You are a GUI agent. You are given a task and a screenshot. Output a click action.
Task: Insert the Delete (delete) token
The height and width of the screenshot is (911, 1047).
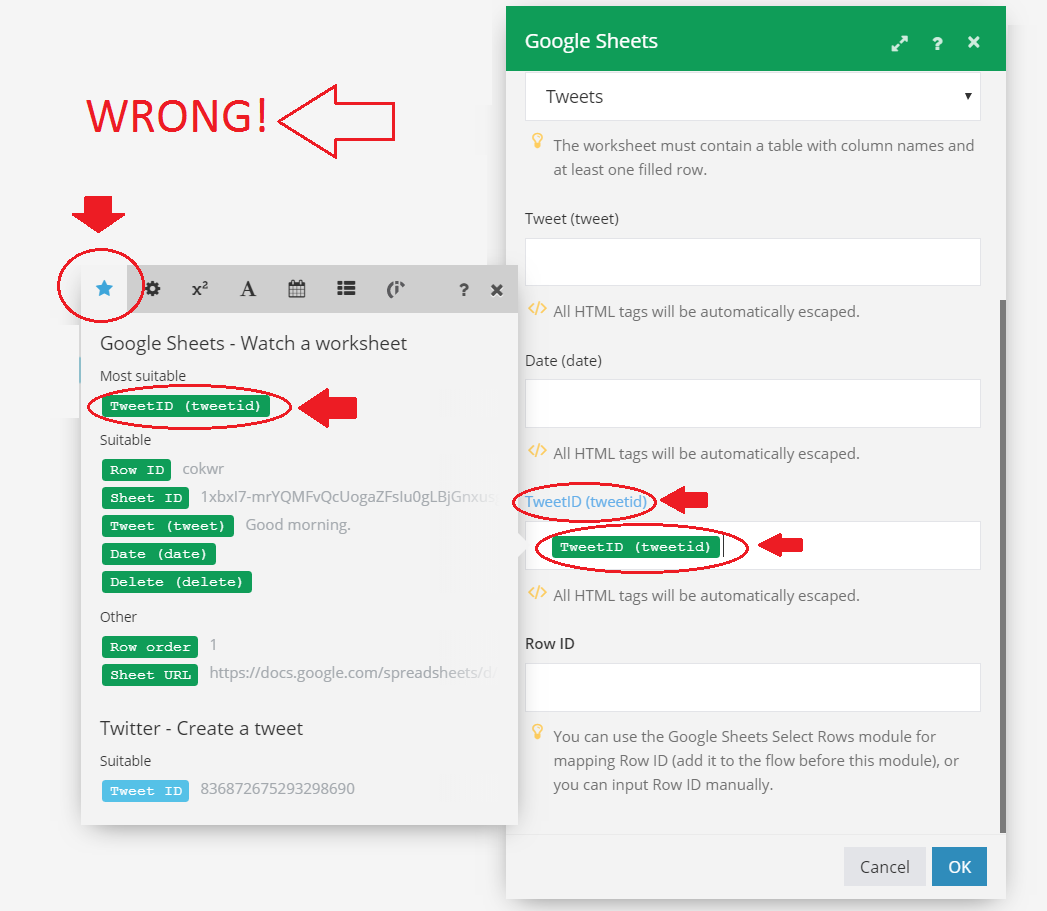click(177, 582)
